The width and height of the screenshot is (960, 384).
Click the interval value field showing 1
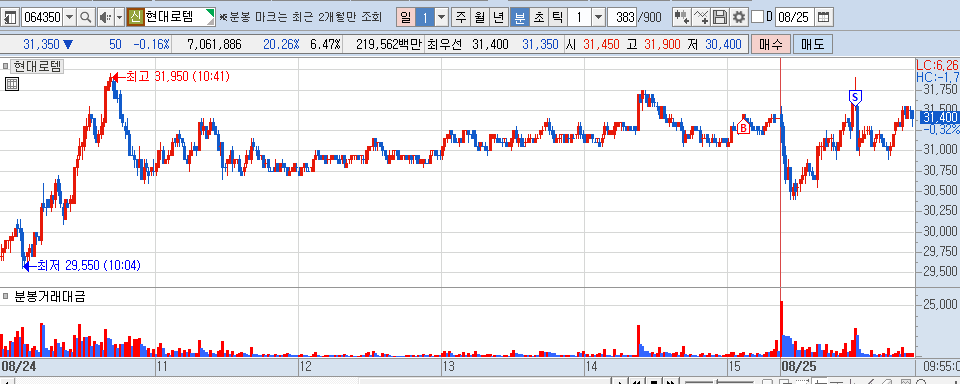click(579, 17)
